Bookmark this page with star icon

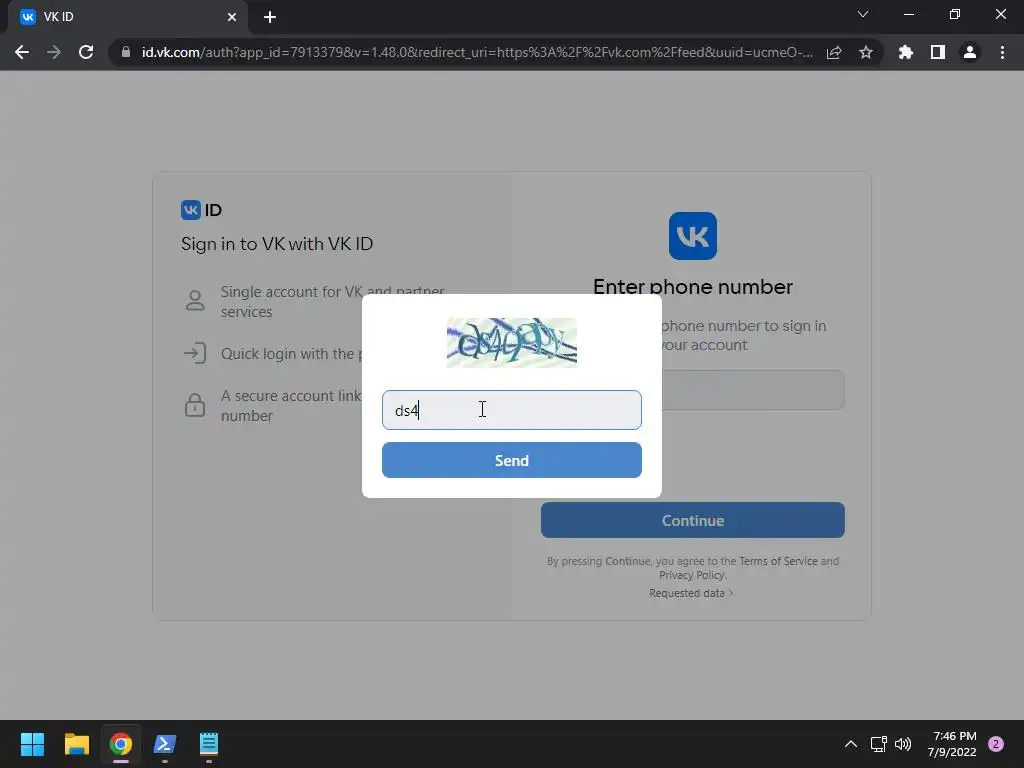[x=866, y=52]
